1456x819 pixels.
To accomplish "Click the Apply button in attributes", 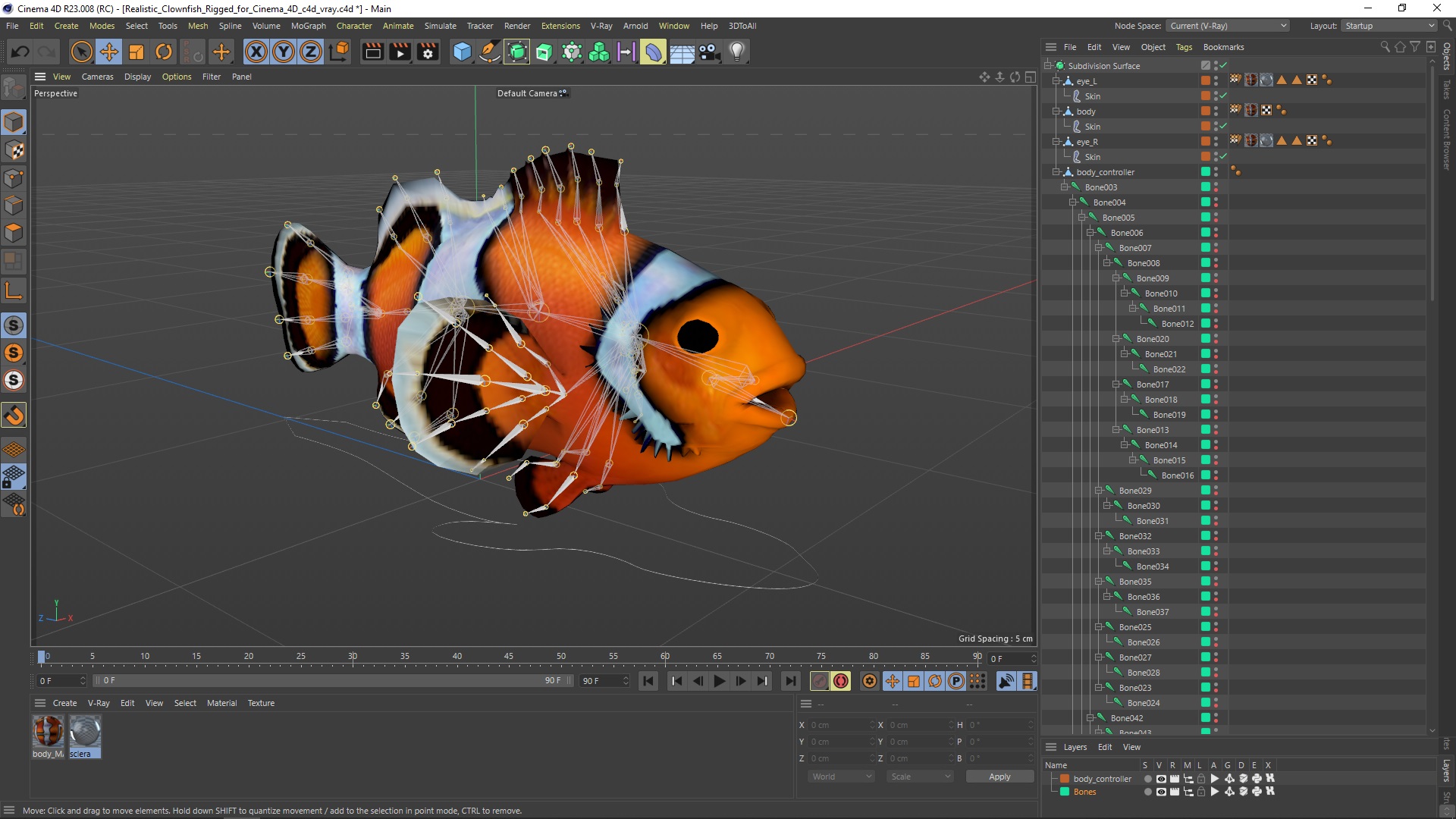I will (x=997, y=776).
